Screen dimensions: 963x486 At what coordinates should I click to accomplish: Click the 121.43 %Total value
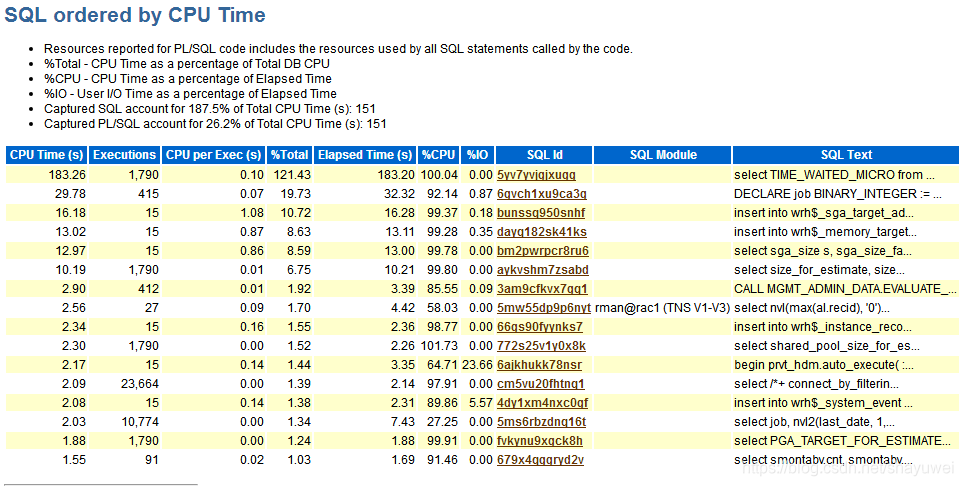[x=292, y=174]
